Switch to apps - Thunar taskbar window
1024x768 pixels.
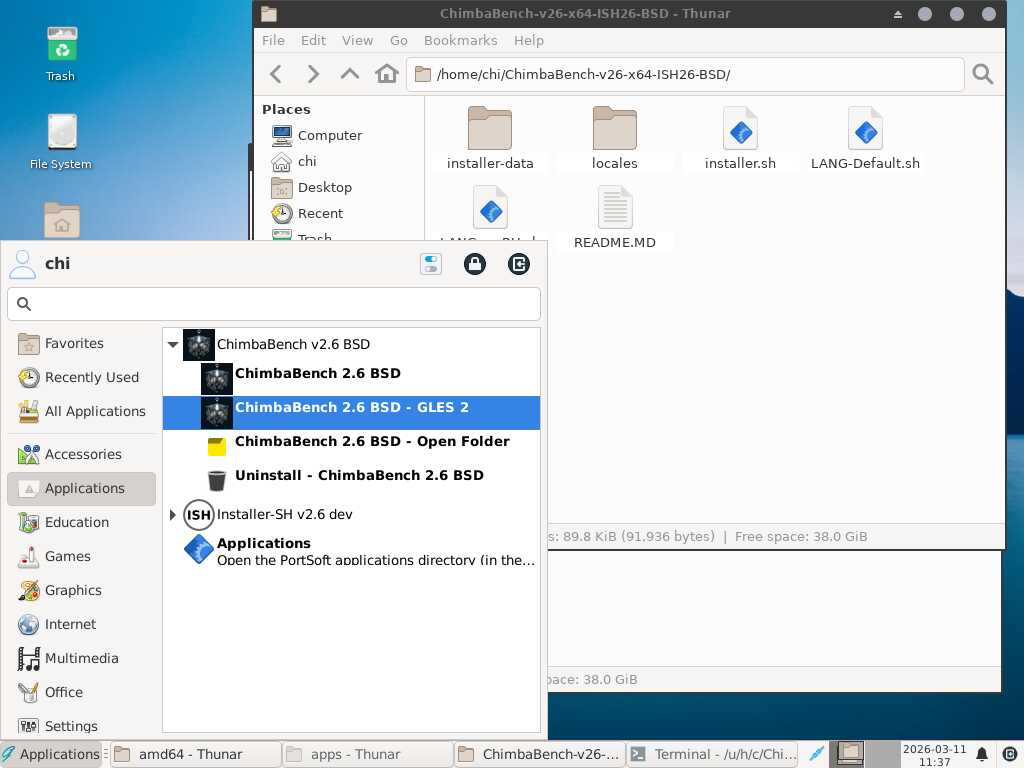368,754
